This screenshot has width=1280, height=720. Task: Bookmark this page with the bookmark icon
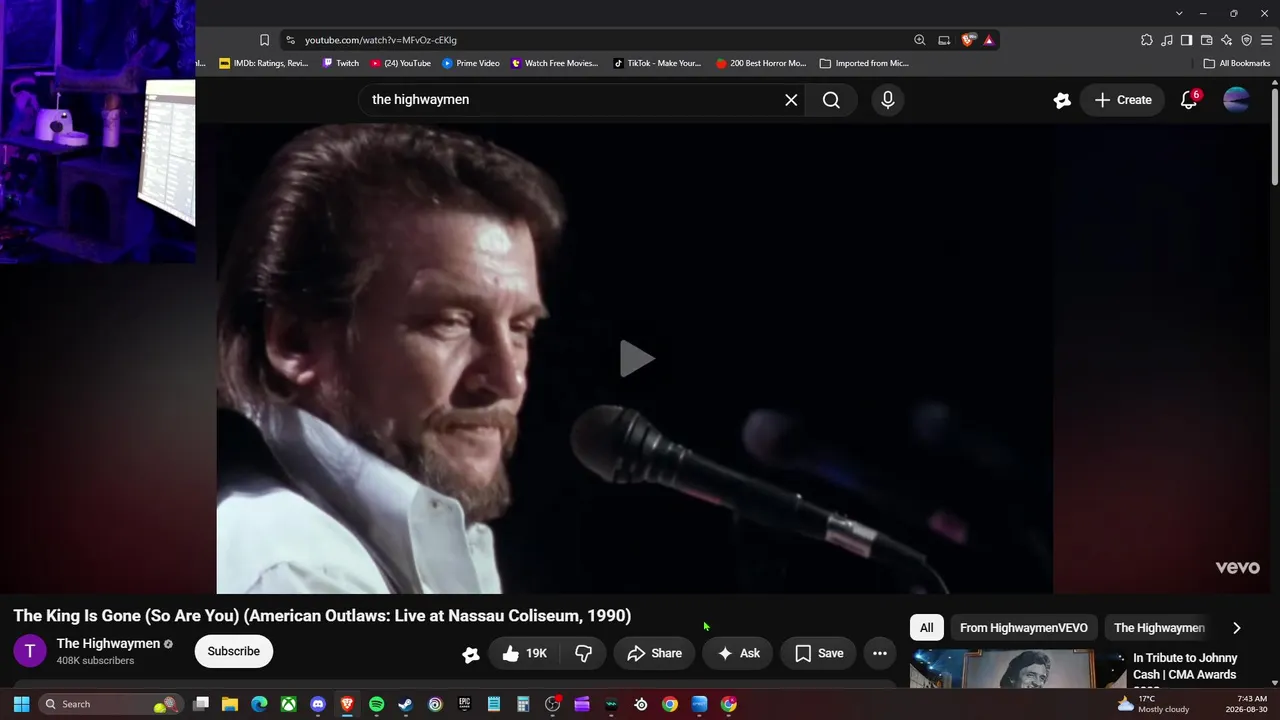tap(264, 40)
